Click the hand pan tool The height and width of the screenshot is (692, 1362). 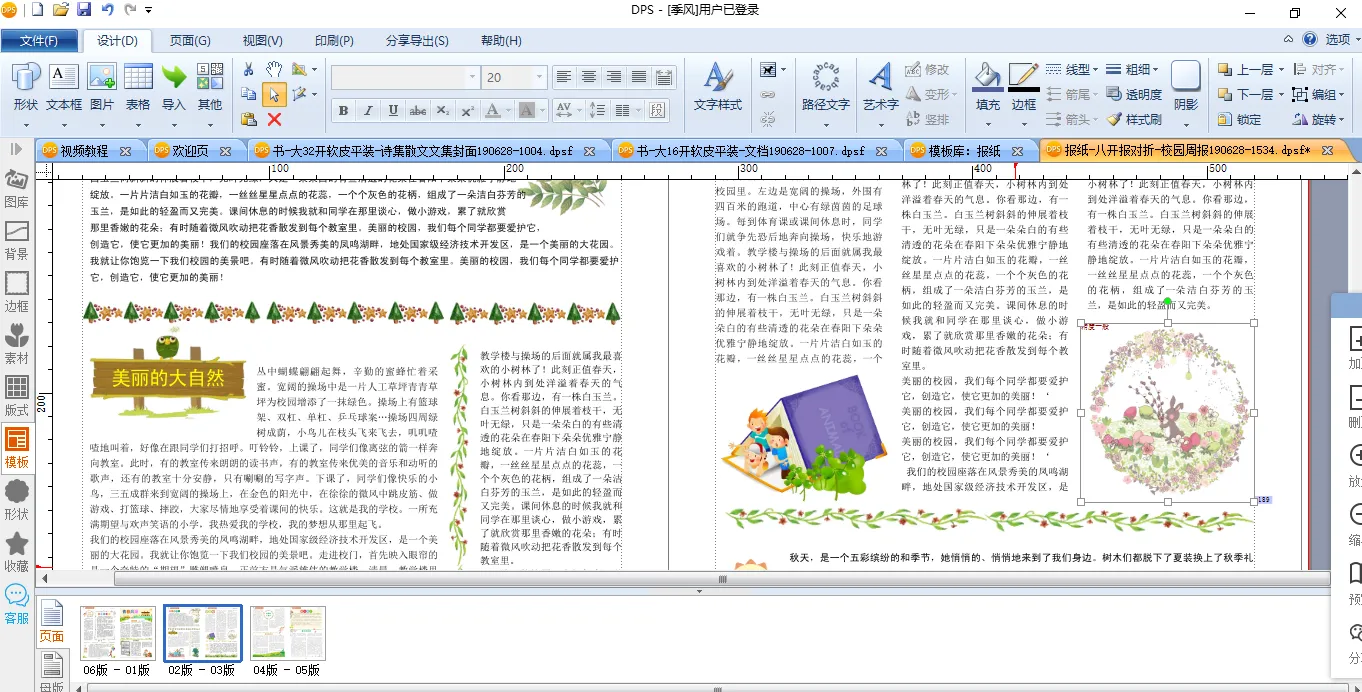[274, 69]
